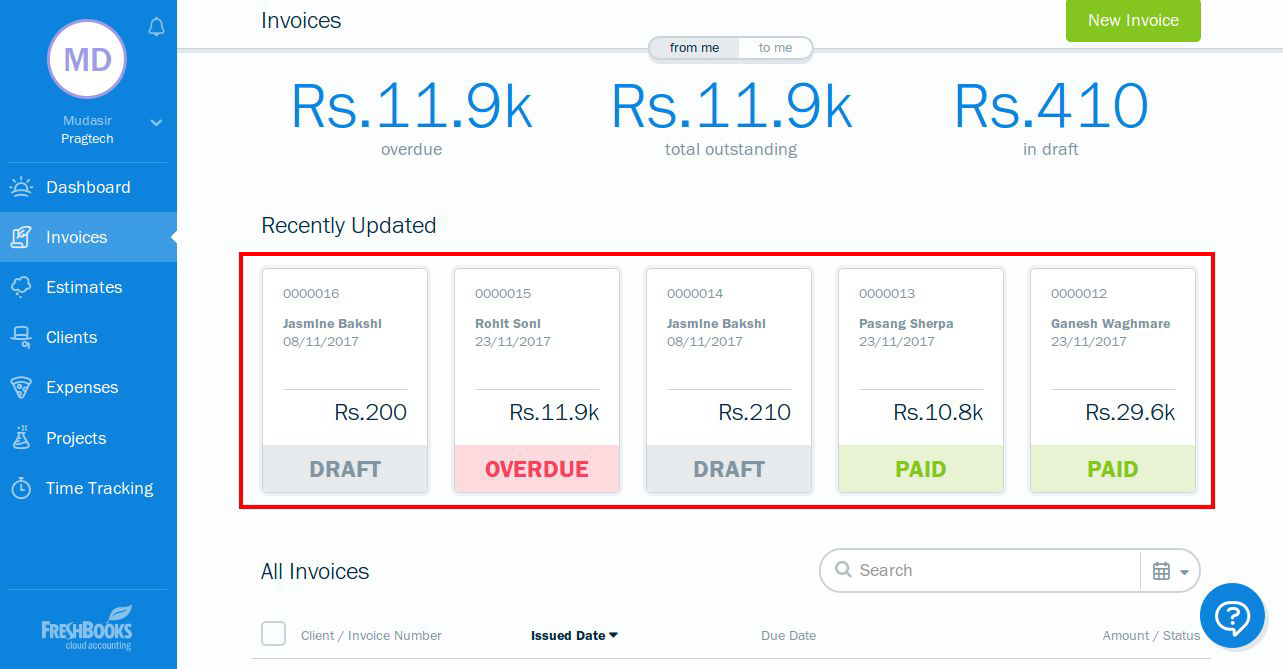Click the Projects flask icon
Viewport: 1283px width, 669px height.
point(21,438)
